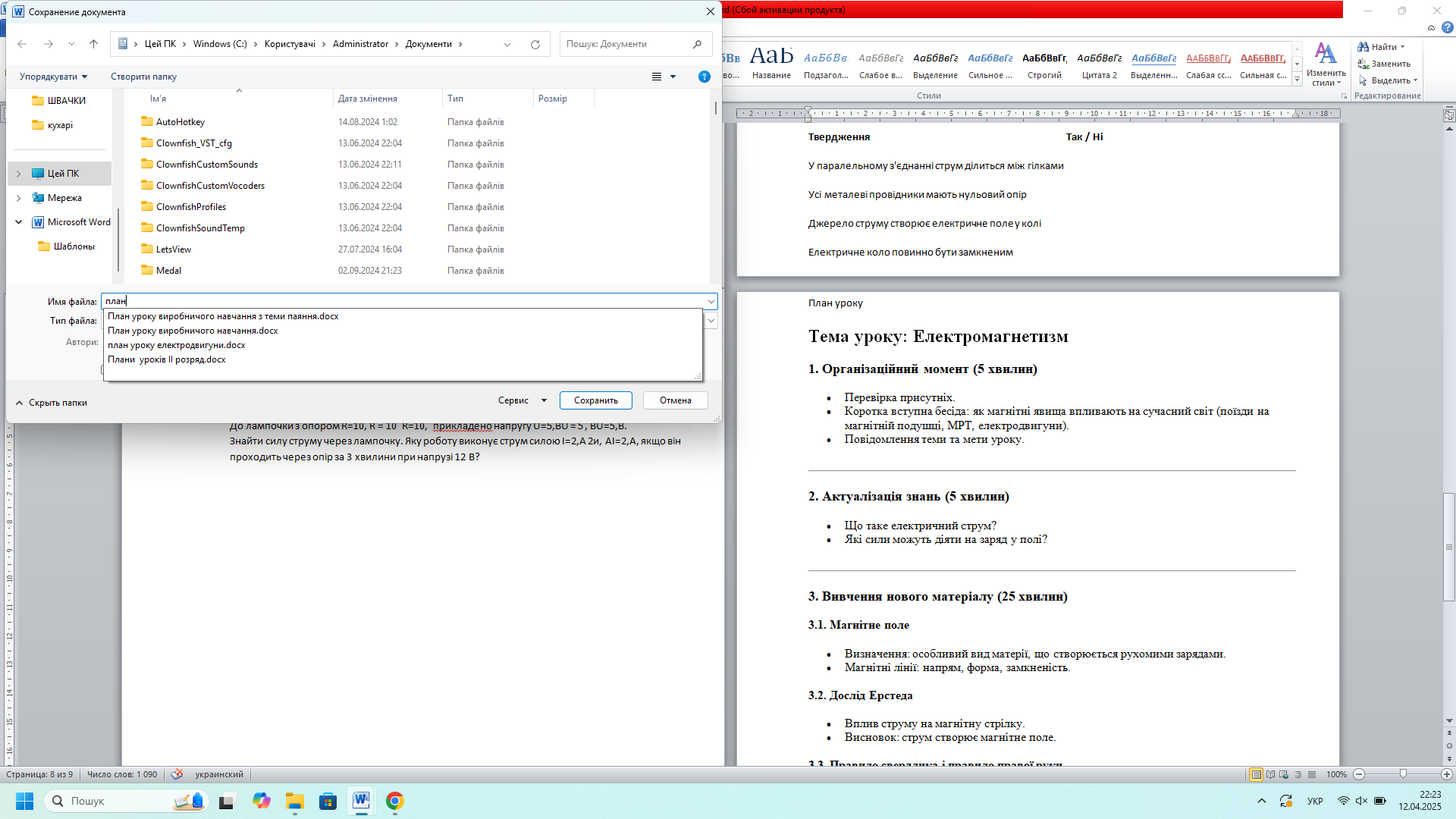Zoom in with plus button
This screenshot has height=819, width=1456.
coord(1447,774)
